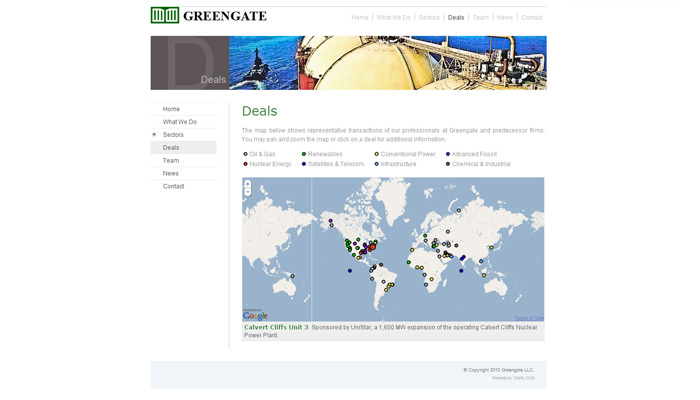Select the brown marker in Central Asia
The height and width of the screenshot is (400, 700).
click(456, 246)
